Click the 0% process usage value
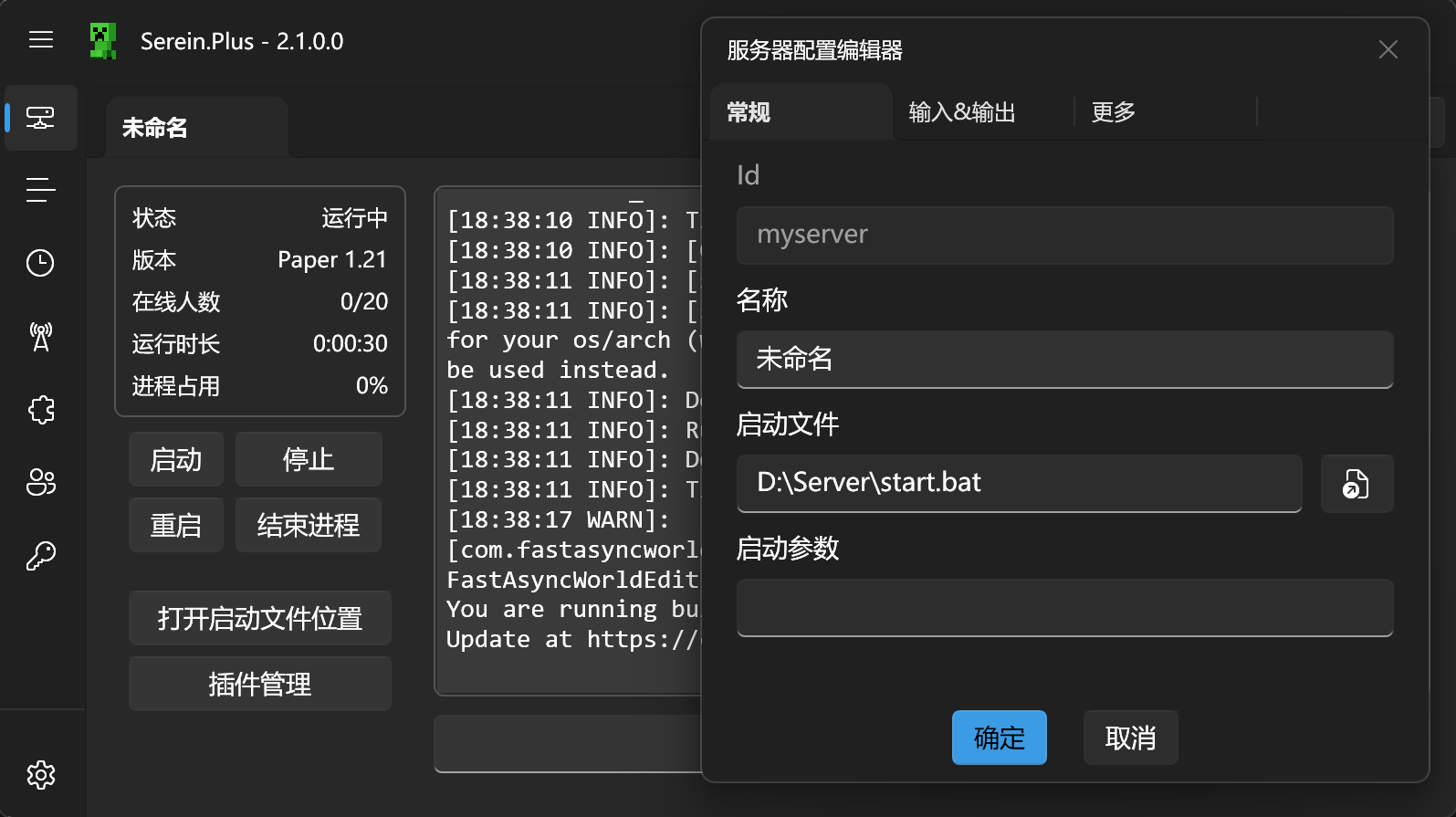 point(372,386)
